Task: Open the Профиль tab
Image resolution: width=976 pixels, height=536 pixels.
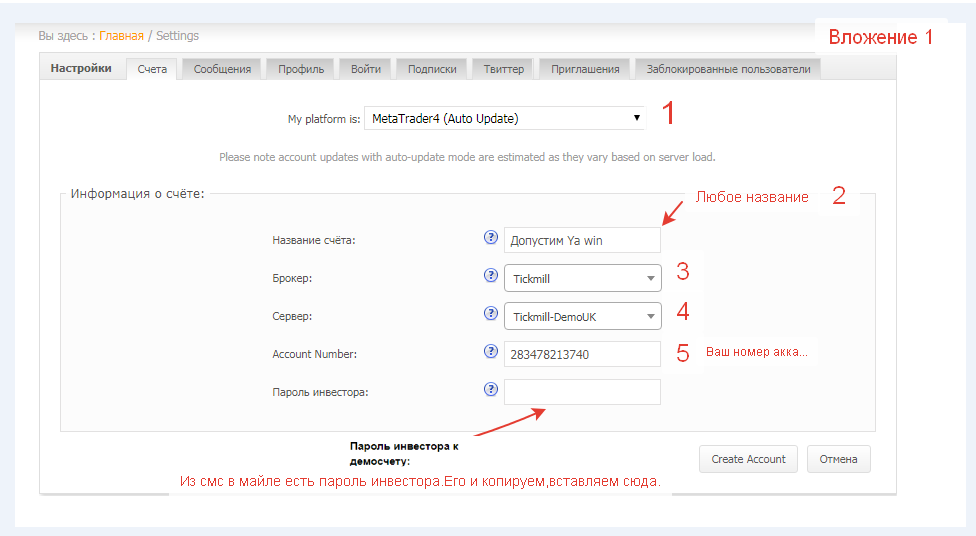Action: click(301, 69)
